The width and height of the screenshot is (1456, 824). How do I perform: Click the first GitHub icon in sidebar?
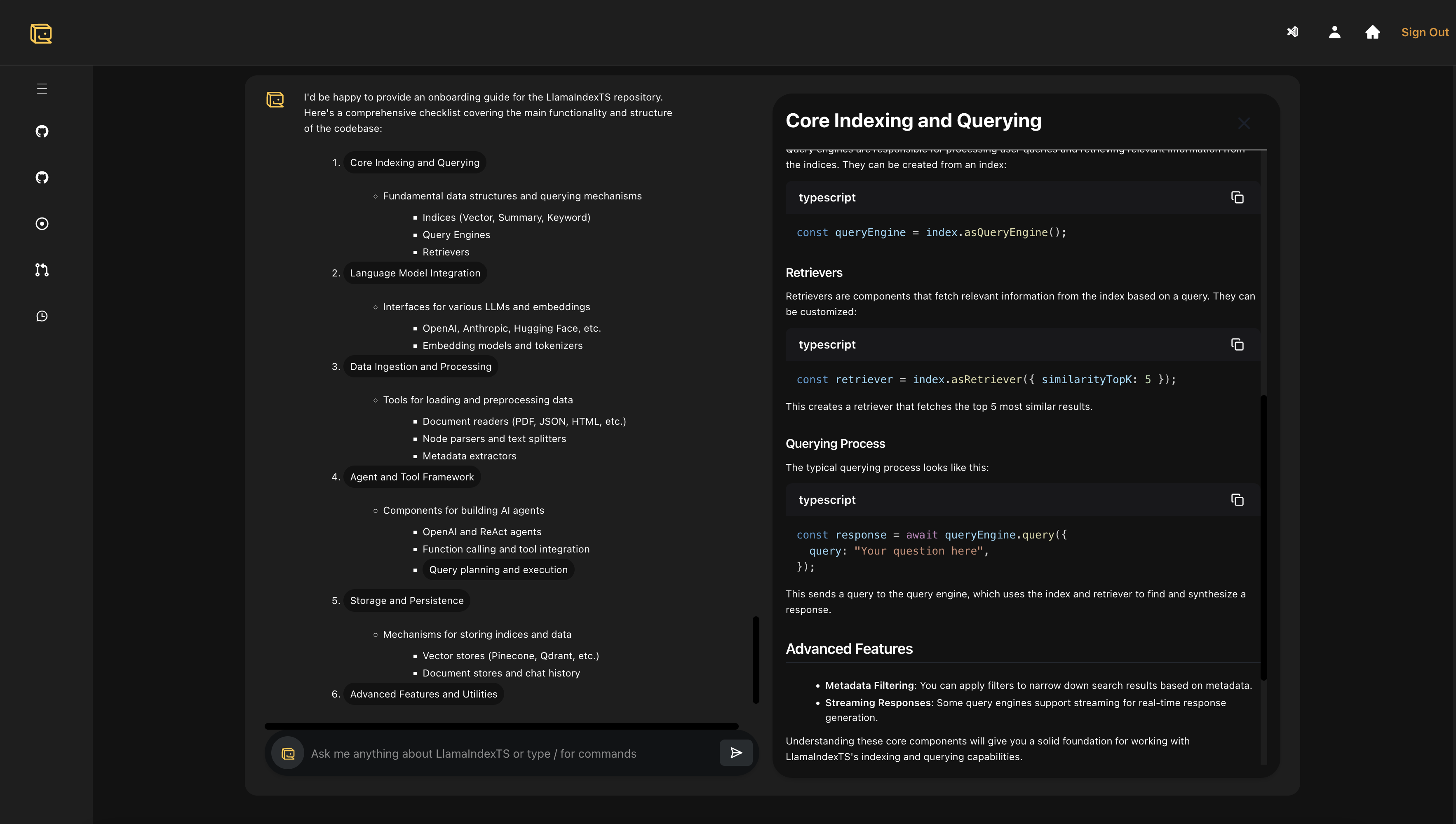42,131
